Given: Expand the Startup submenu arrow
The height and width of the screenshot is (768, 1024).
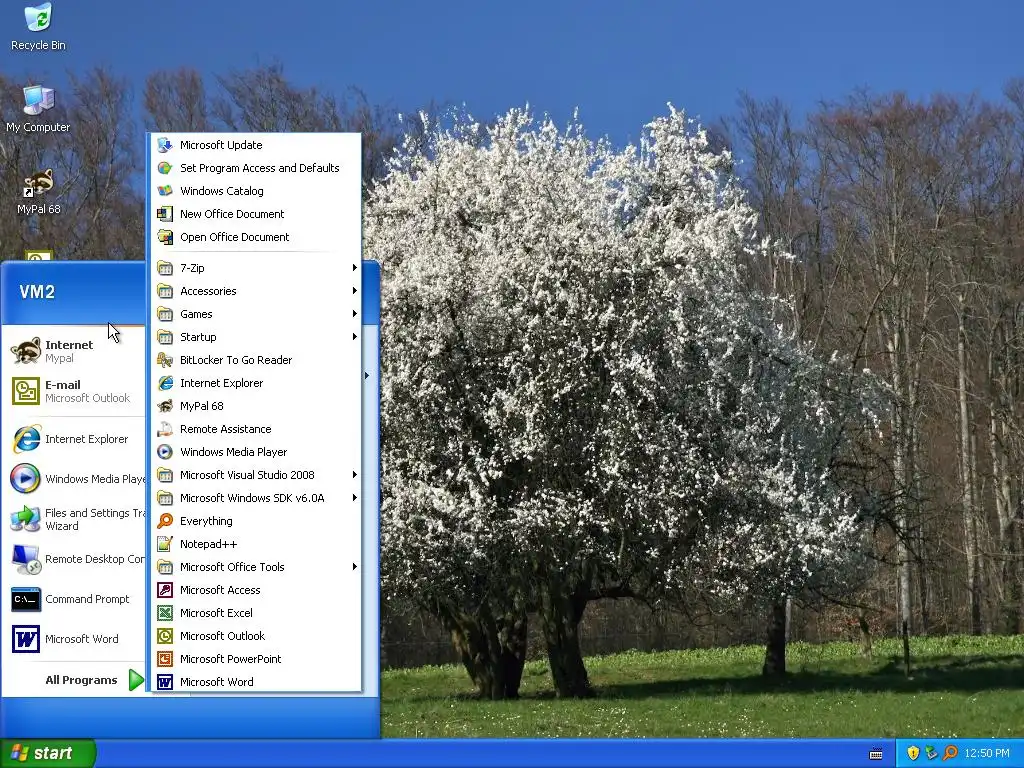Looking at the screenshot, I should pos(354,336).
